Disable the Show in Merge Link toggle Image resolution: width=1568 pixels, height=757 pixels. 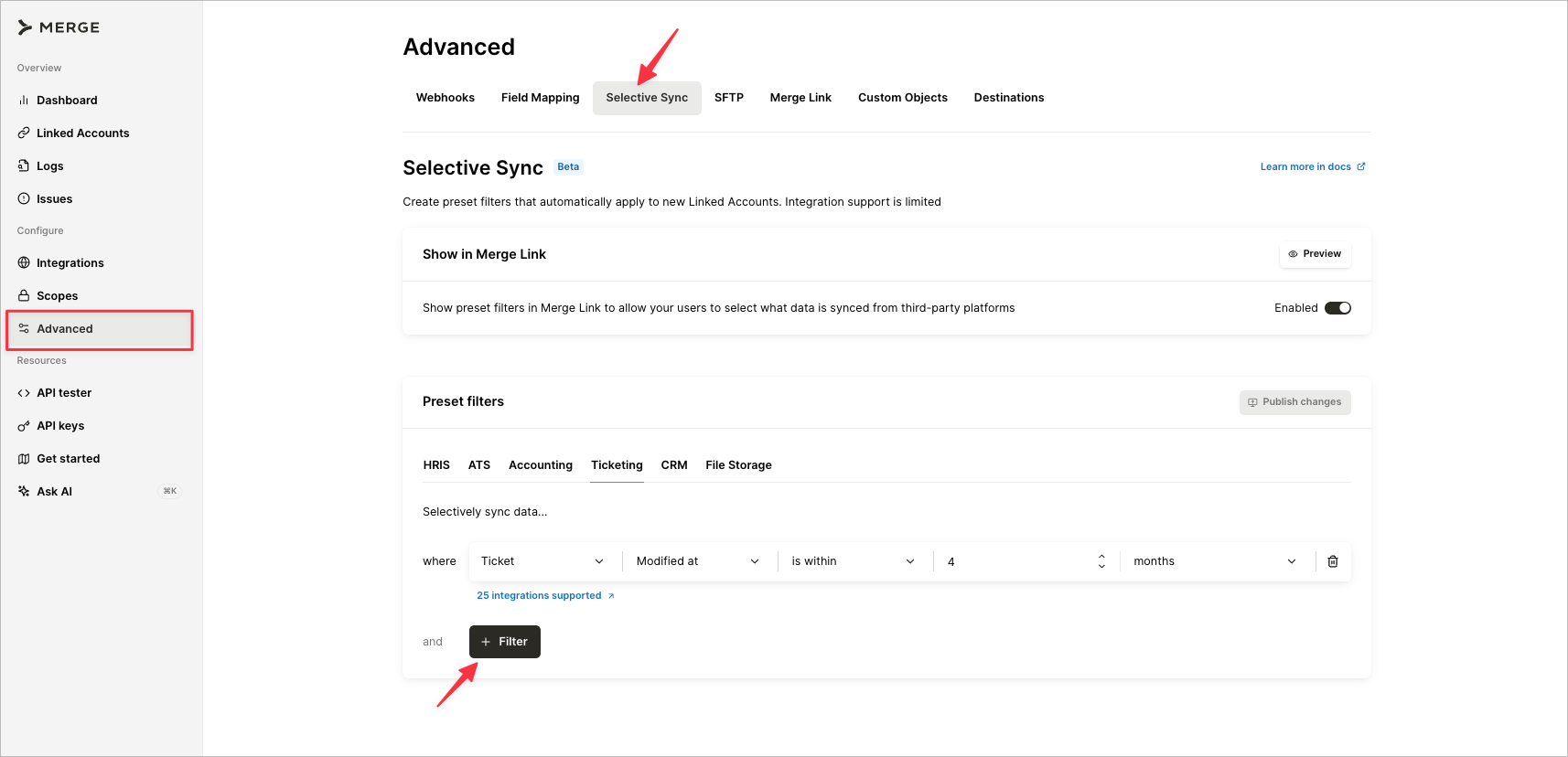pyautogui.click(x=1337, y=308)
